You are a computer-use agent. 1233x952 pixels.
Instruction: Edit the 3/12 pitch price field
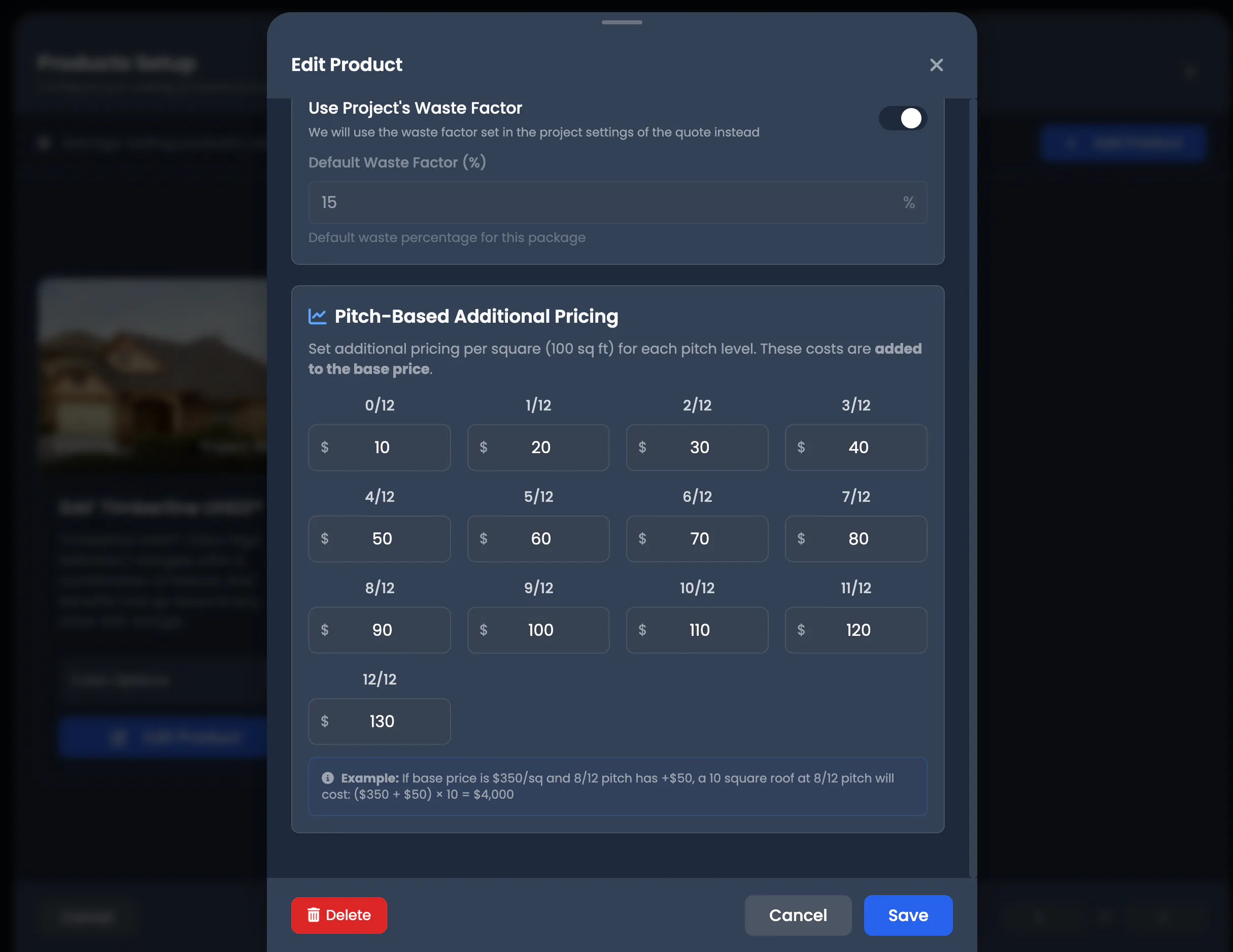tap(856, 447)
